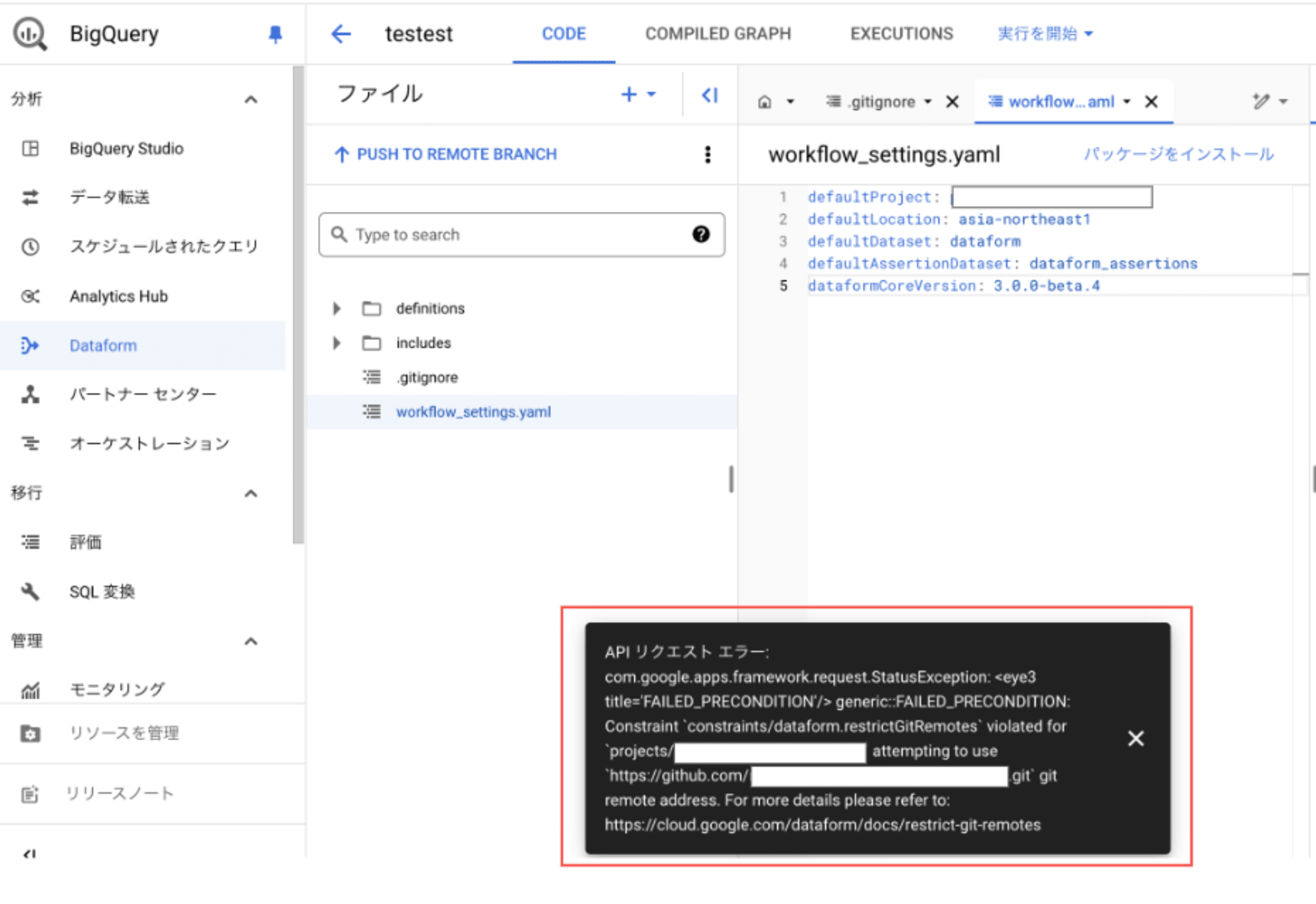Collapse the 移行 section

pos(251,493)
